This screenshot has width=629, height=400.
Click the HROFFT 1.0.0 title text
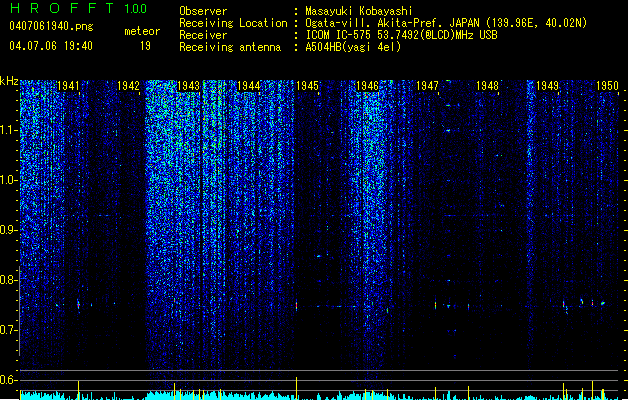click(x=79, y=8)
